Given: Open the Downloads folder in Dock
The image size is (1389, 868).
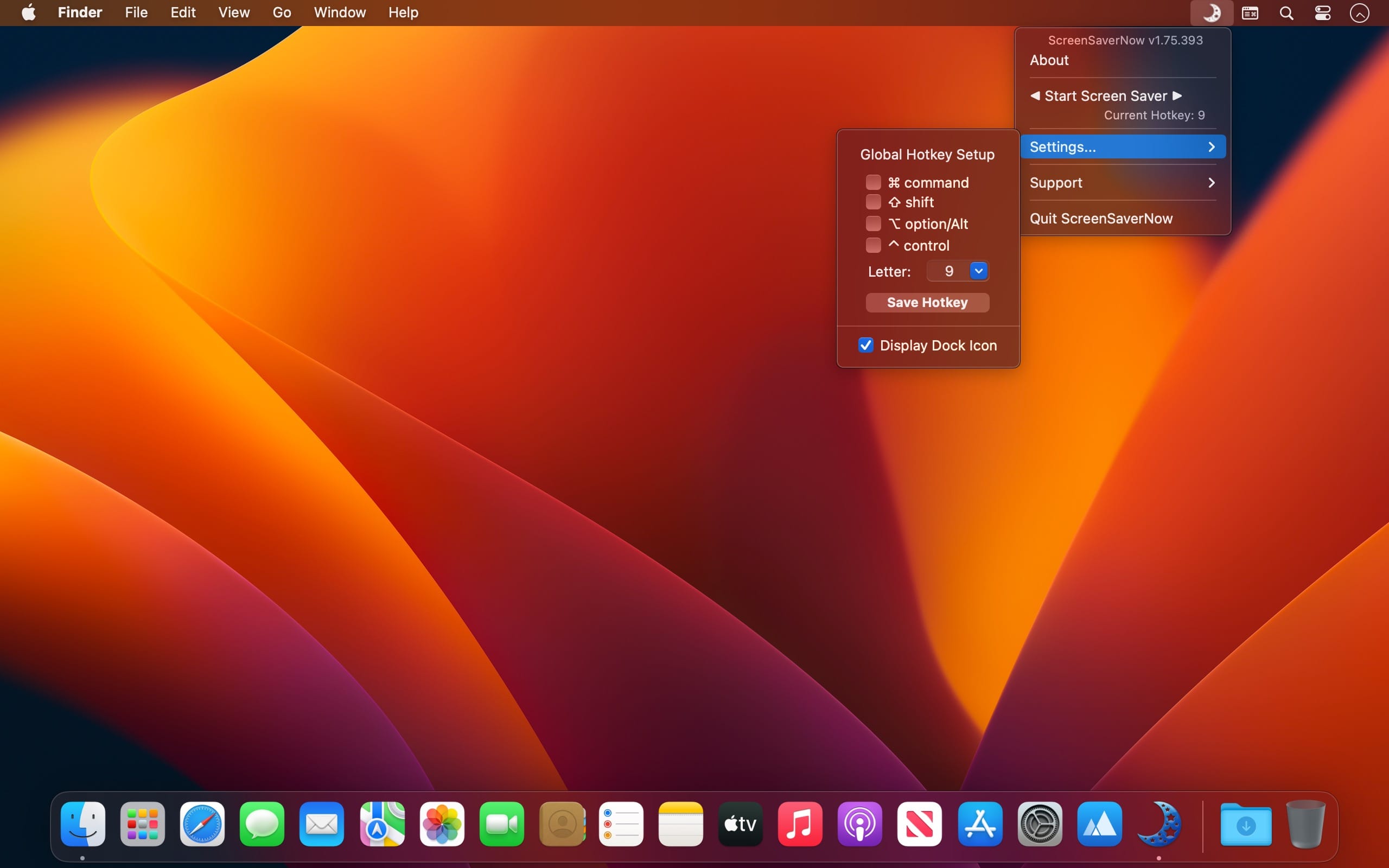Looking at the screenshot, I should pyautogui.click(x=1246, y=825).
